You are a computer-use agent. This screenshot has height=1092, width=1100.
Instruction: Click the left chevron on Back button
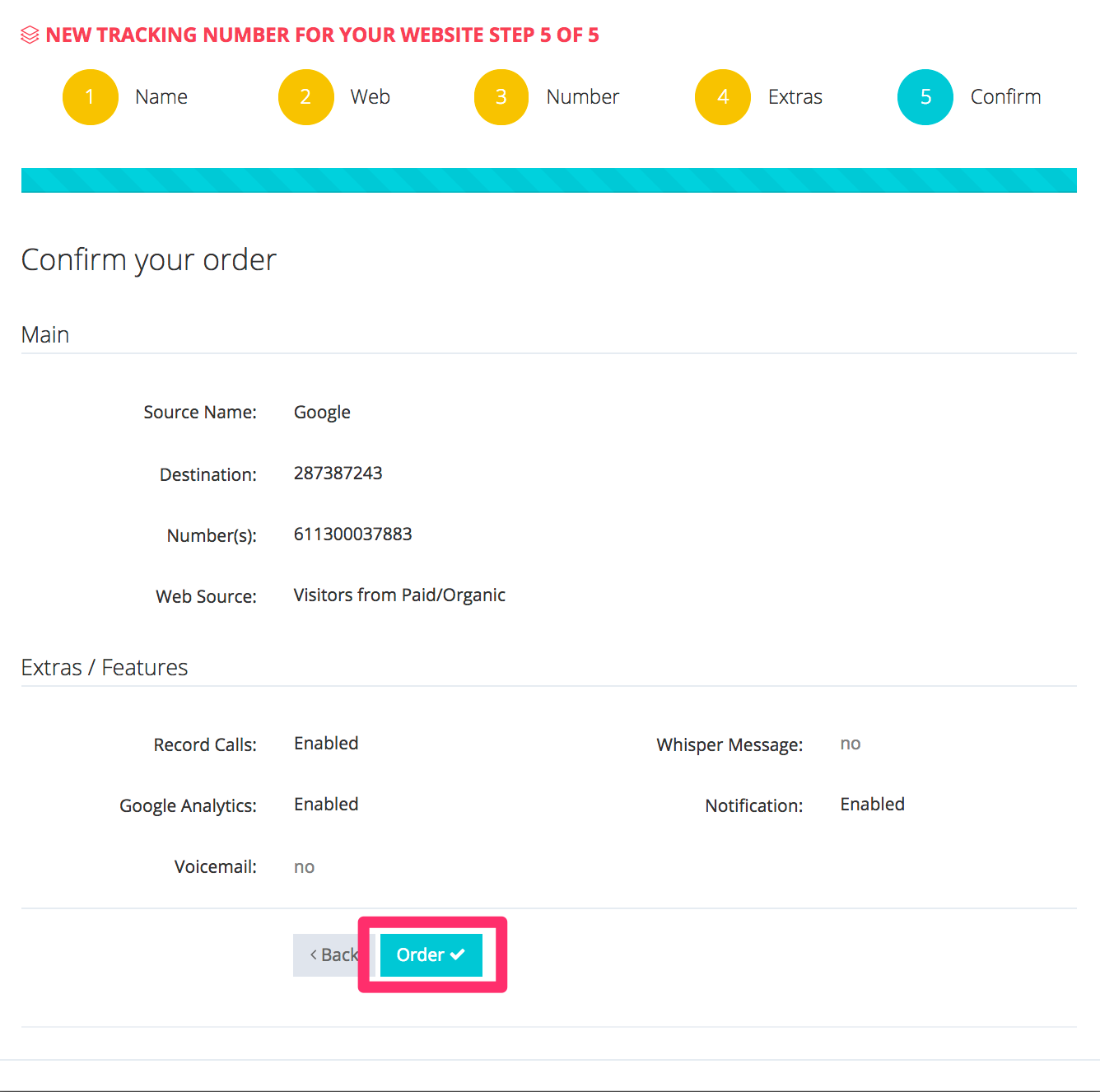tap(314, 954)
